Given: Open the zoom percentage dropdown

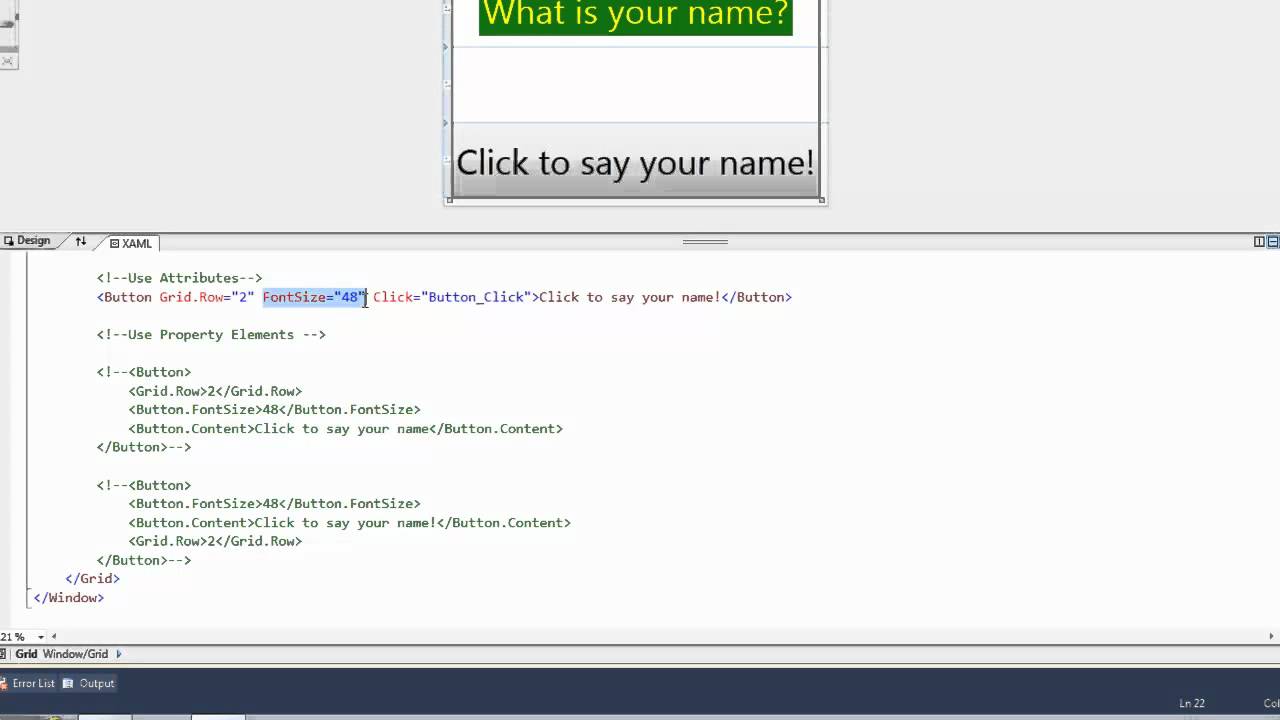Looking at the screenshot, I should (41, 637).
